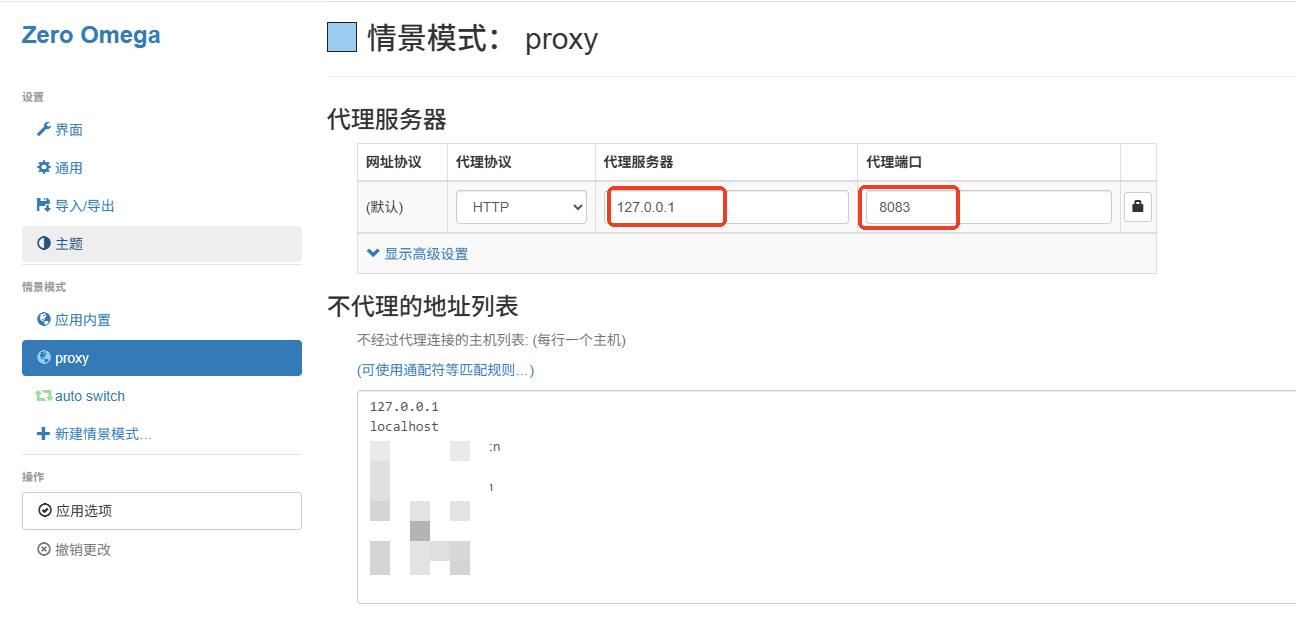Expand 显示高级设置 section

point(417,254)
